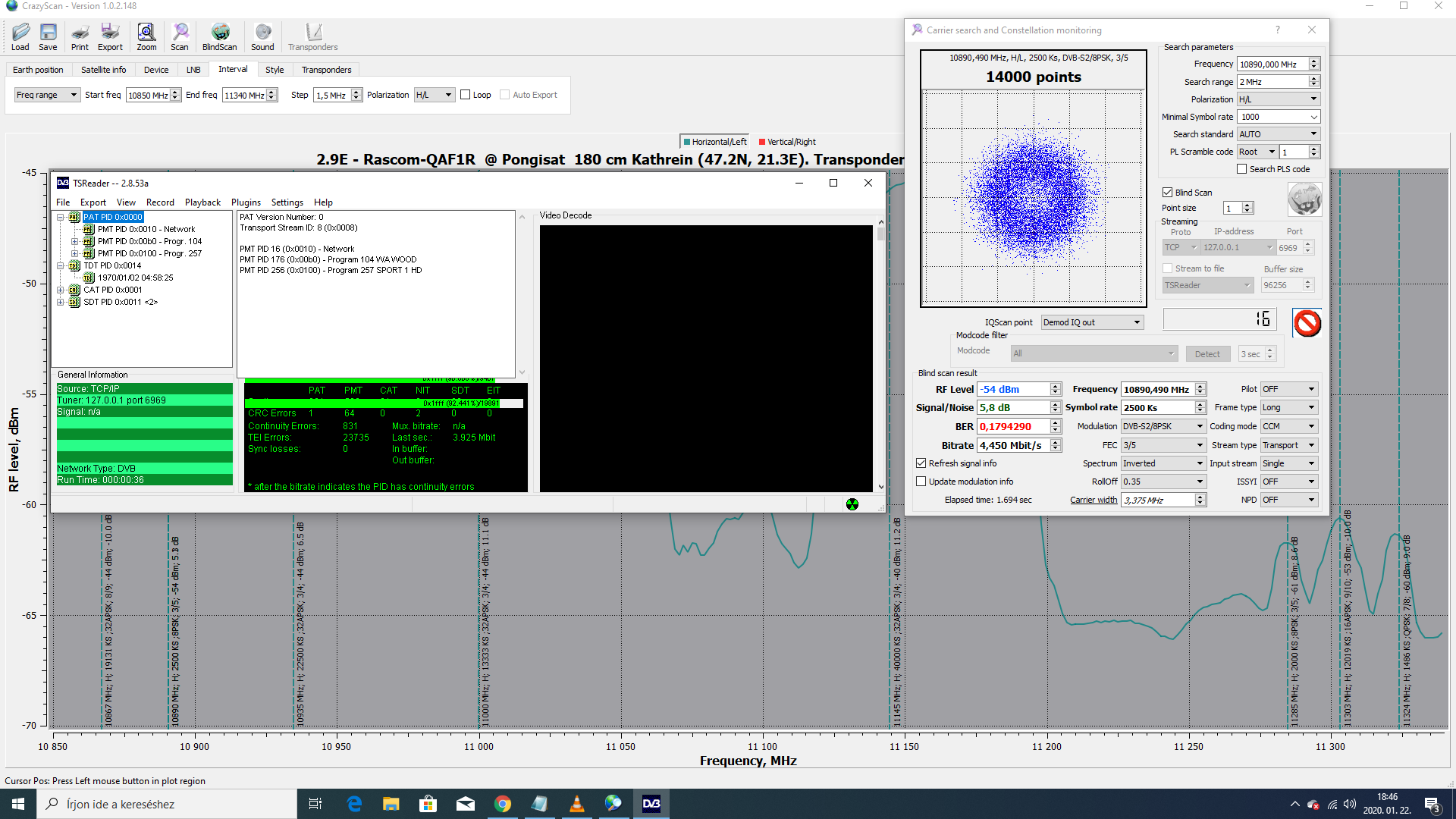Toggle the Blind Scan checkbox
Viewport: 1456px width, 819px height.
(x=1168, y=193)
